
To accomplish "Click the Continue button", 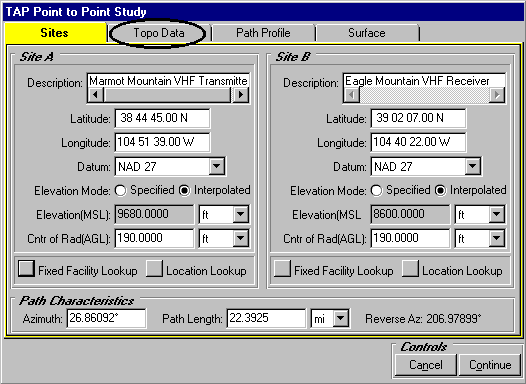I will click(x=490, y=365).
